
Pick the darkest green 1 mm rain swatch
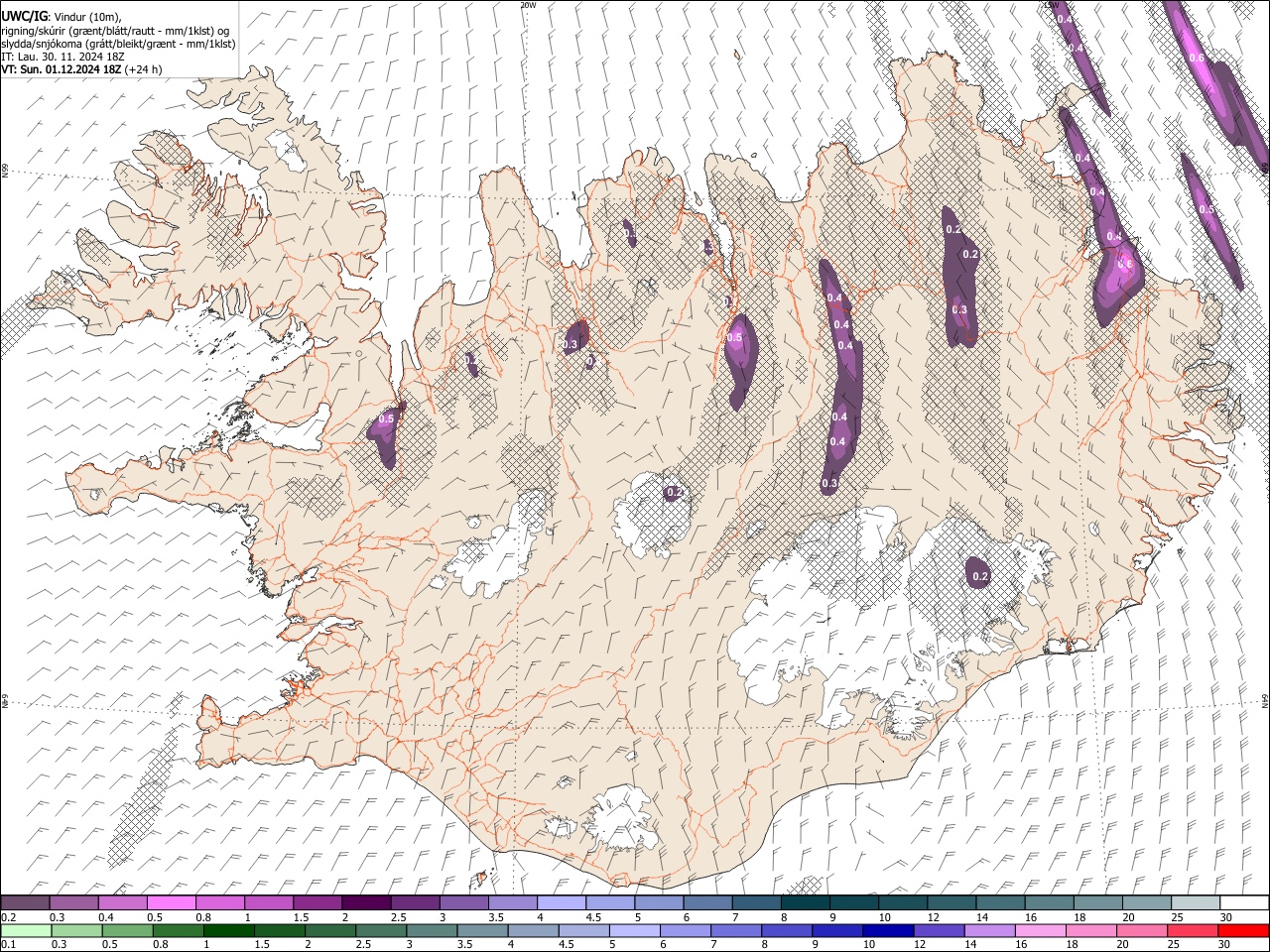click(229, 930)
